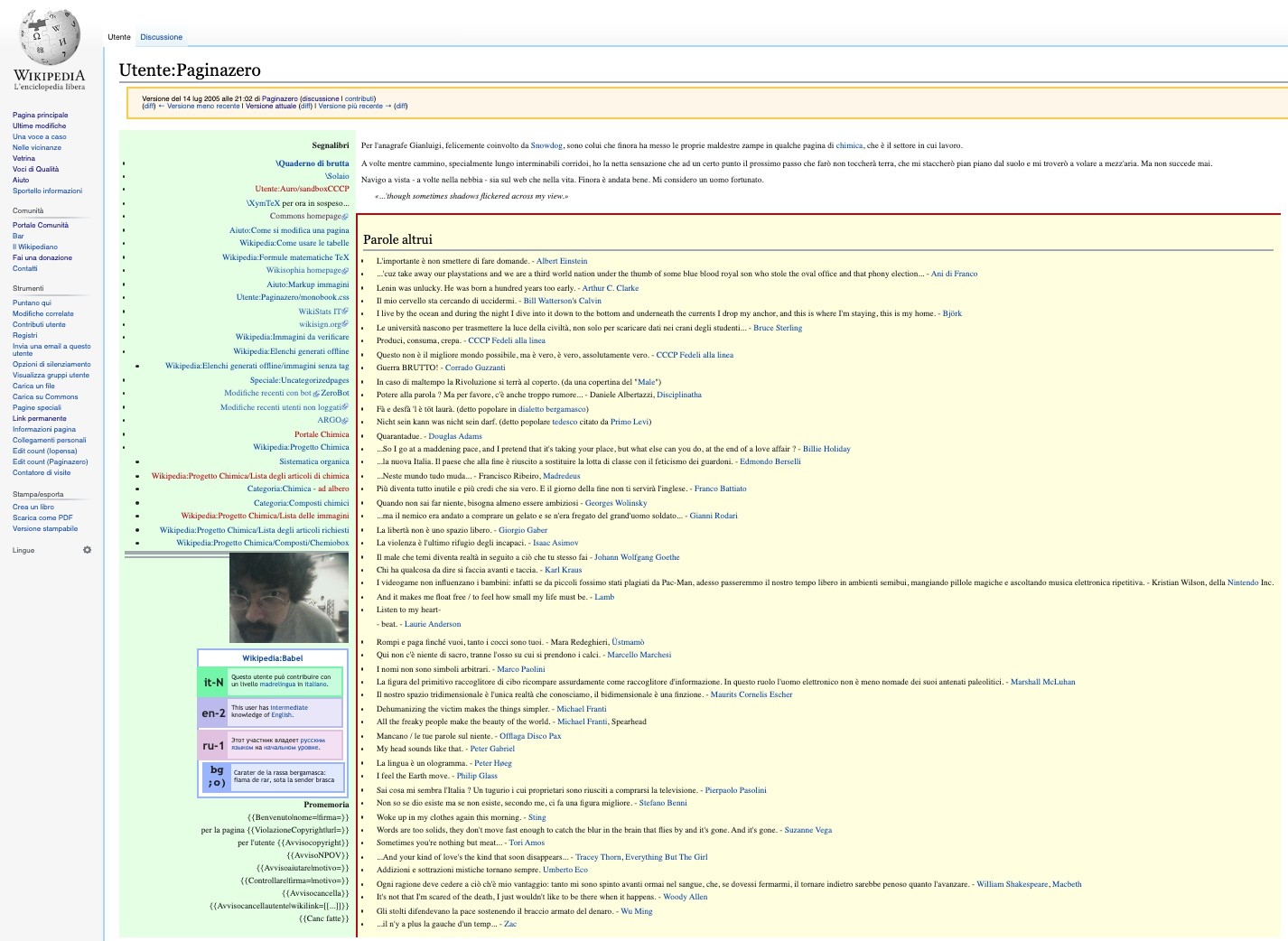1288x941 pixels.
Task: Open Link permanente tool
Action: pyautogui.click(x=40, y=418)
